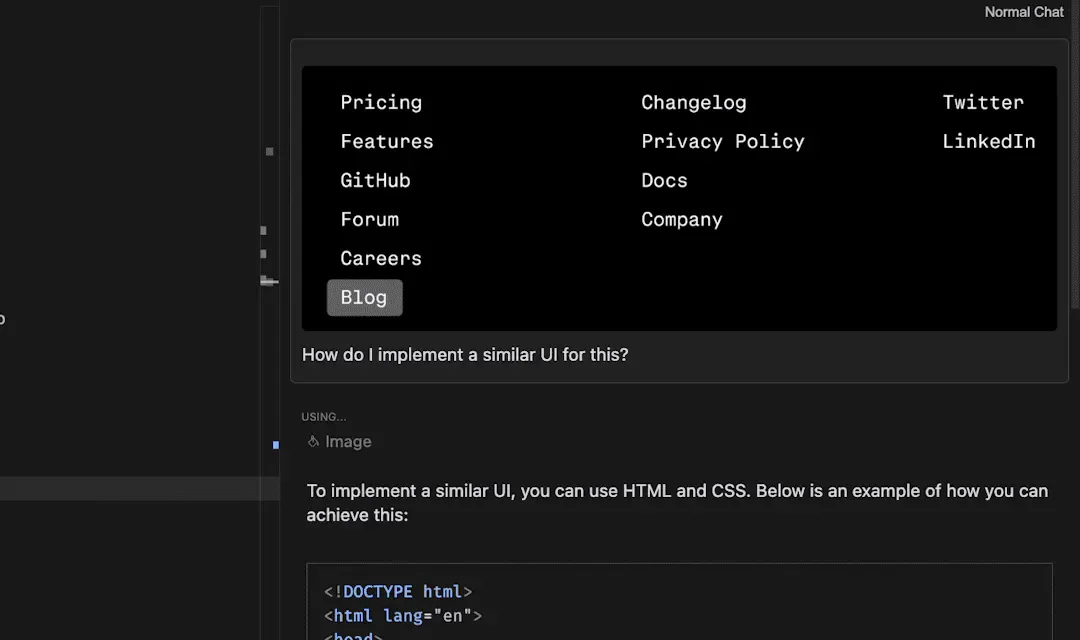The image size is (1080, 640).
Task: Click the '<html lang="en">' code line
Action: [x=403, y=616]
